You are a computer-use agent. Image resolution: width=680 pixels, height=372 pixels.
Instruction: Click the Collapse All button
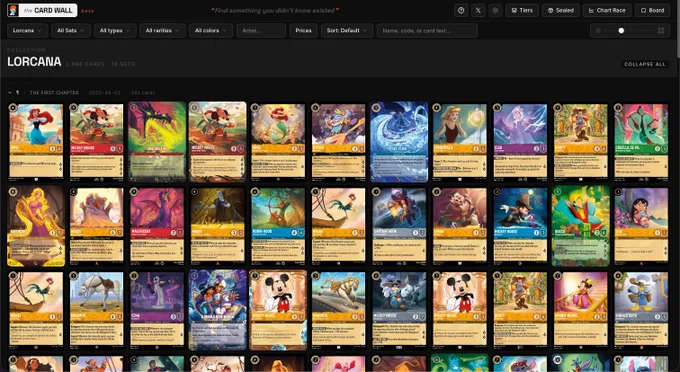point(645,64)
